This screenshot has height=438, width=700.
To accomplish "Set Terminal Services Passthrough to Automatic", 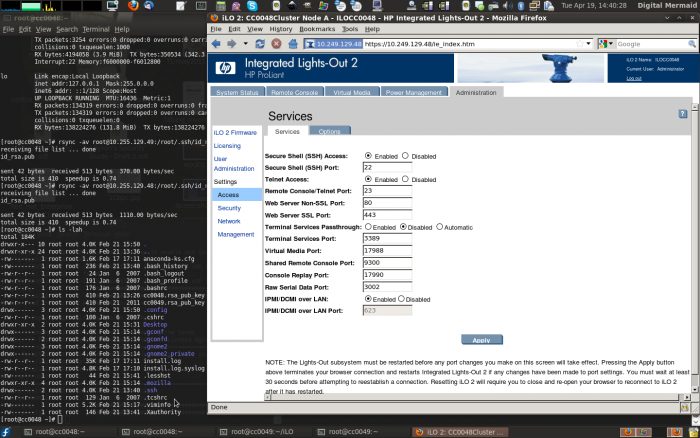I will [439, 227].
